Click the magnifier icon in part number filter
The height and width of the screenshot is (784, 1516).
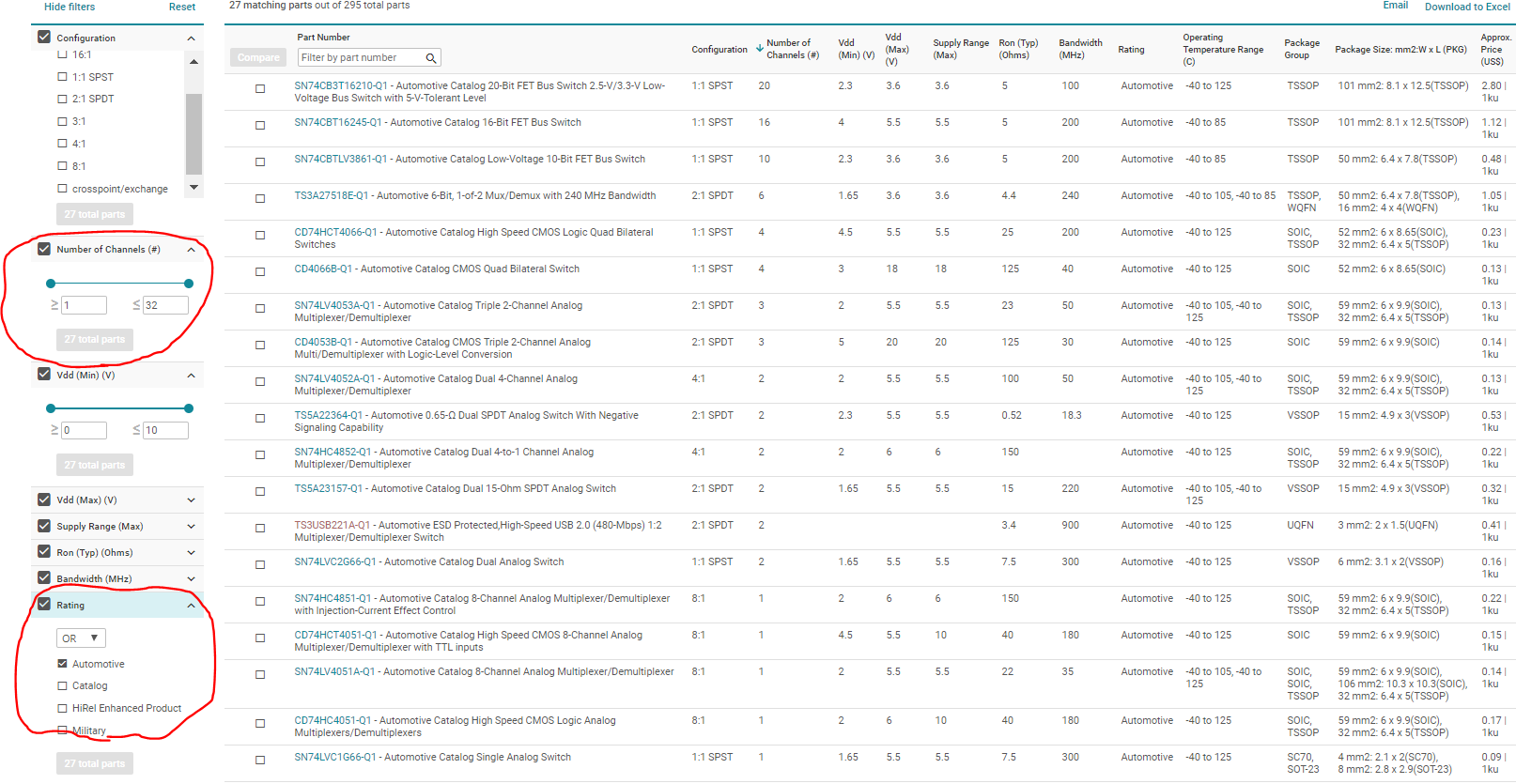tap(431, 58)
